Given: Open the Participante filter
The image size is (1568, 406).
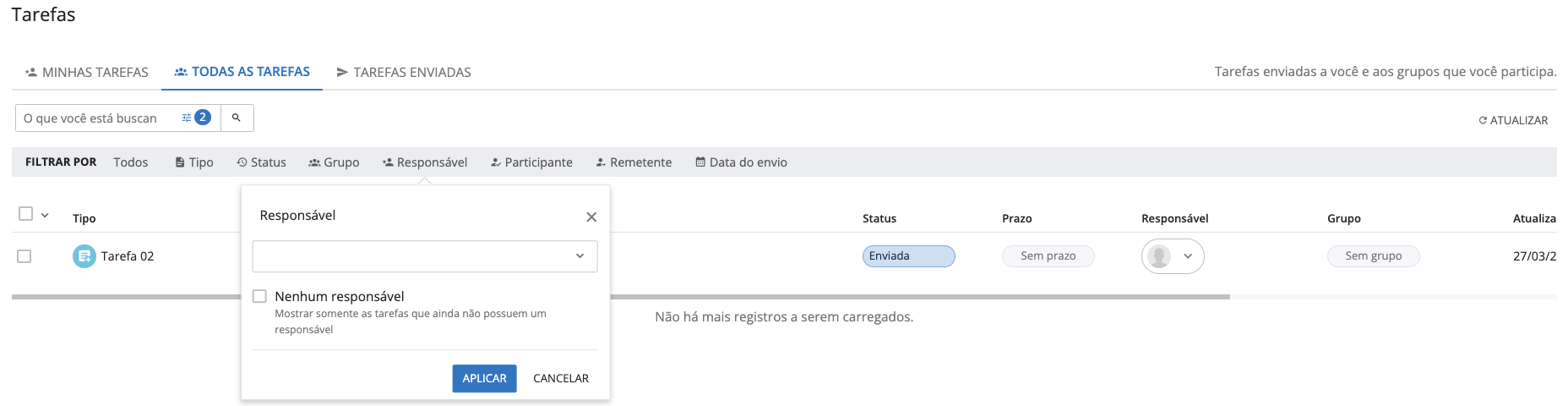Looking at the screenshot, I should point(531,162).
